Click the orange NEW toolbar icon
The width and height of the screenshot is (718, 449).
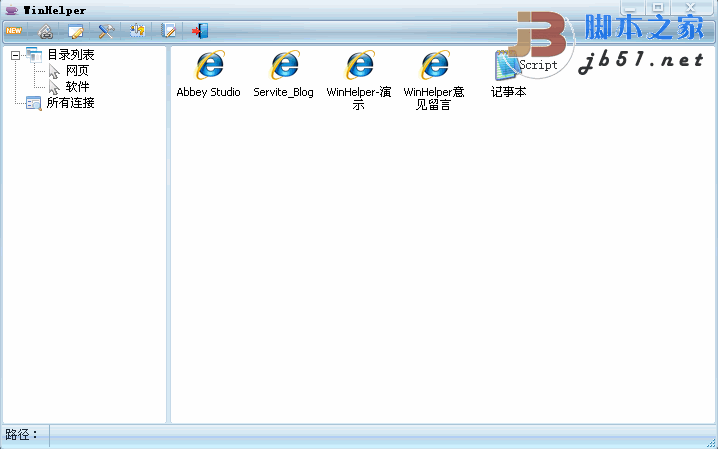[14, 31]
